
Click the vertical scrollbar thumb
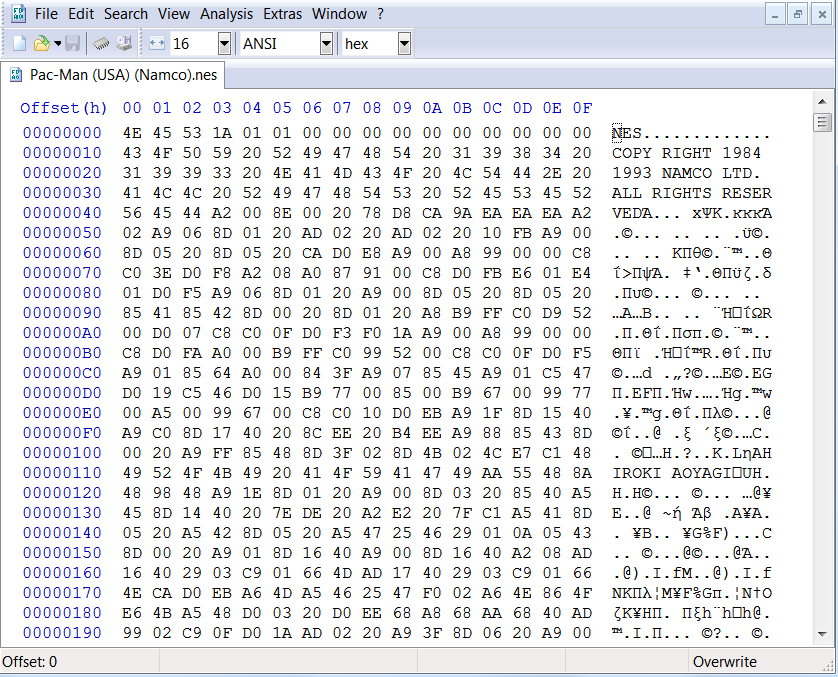[x=823, y=122]
